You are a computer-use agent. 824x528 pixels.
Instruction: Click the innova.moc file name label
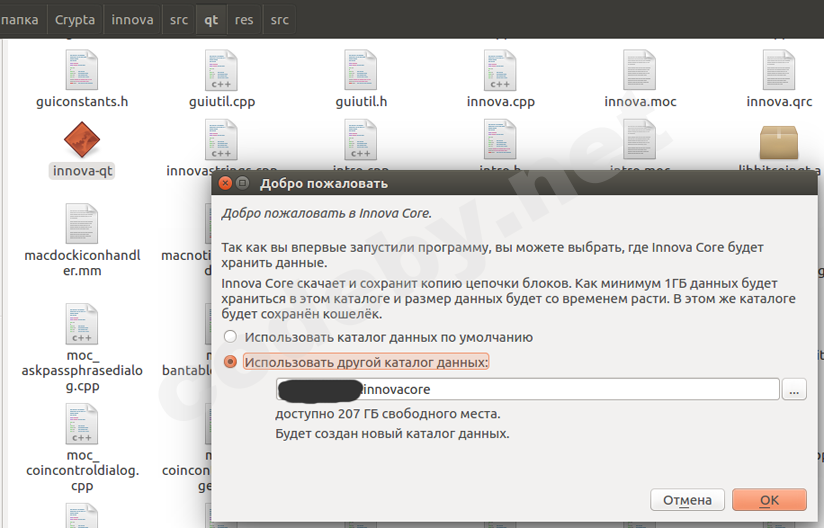click(640, 101)
